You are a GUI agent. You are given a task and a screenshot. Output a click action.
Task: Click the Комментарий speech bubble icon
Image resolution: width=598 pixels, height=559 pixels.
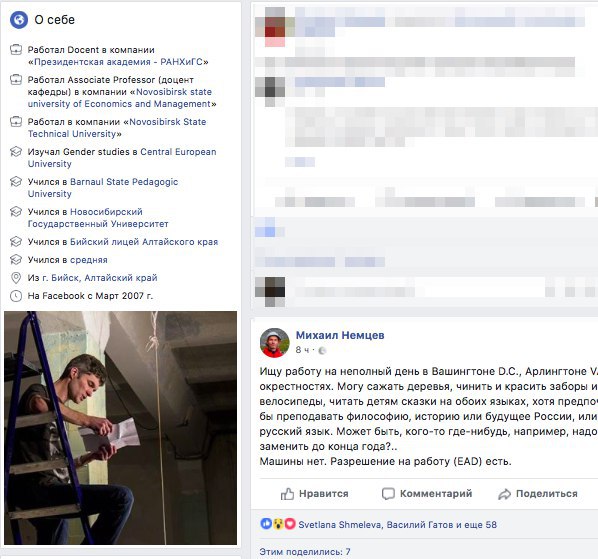pos(388,494)
